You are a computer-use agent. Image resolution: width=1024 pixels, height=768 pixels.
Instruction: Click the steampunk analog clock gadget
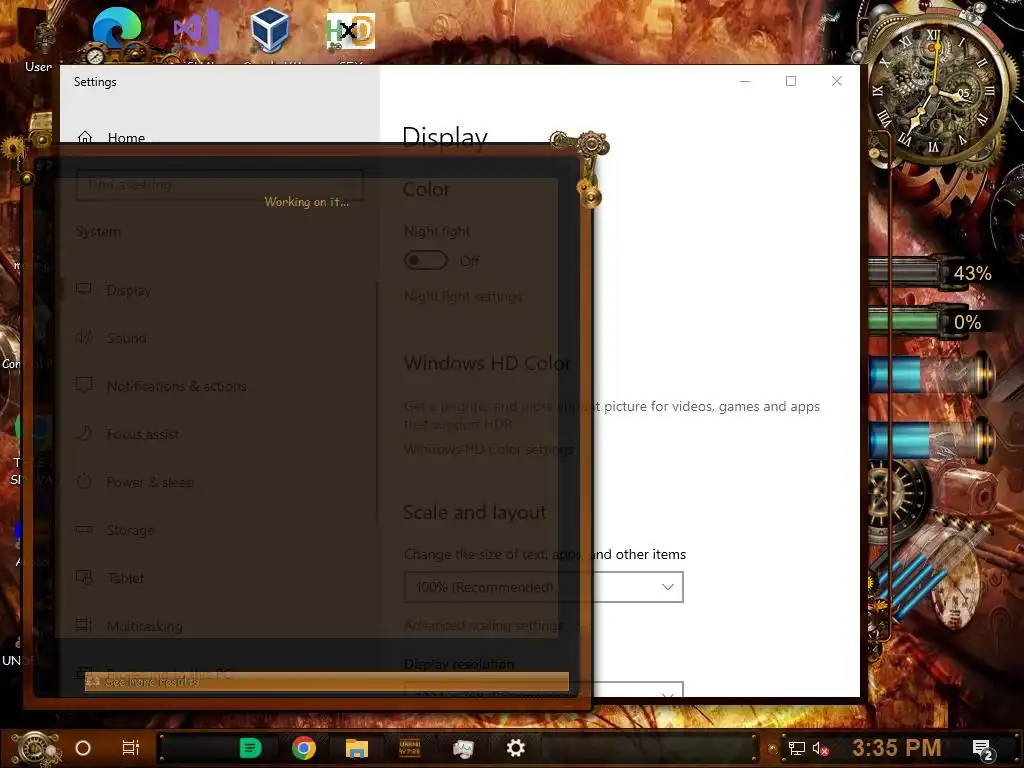click(x=935, y=89)
